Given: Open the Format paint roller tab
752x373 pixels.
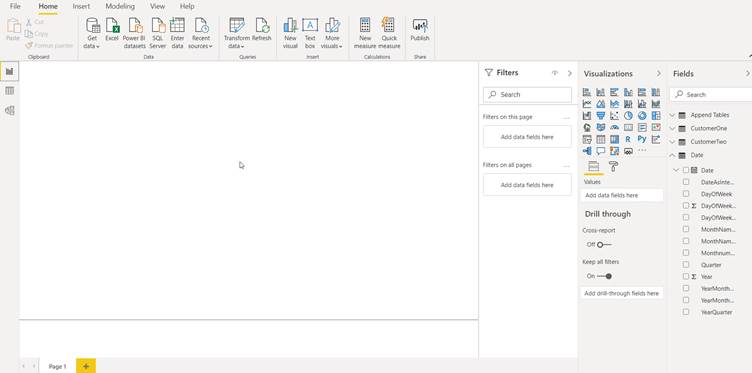Looking at the screenshot, I should pos(613,166).
